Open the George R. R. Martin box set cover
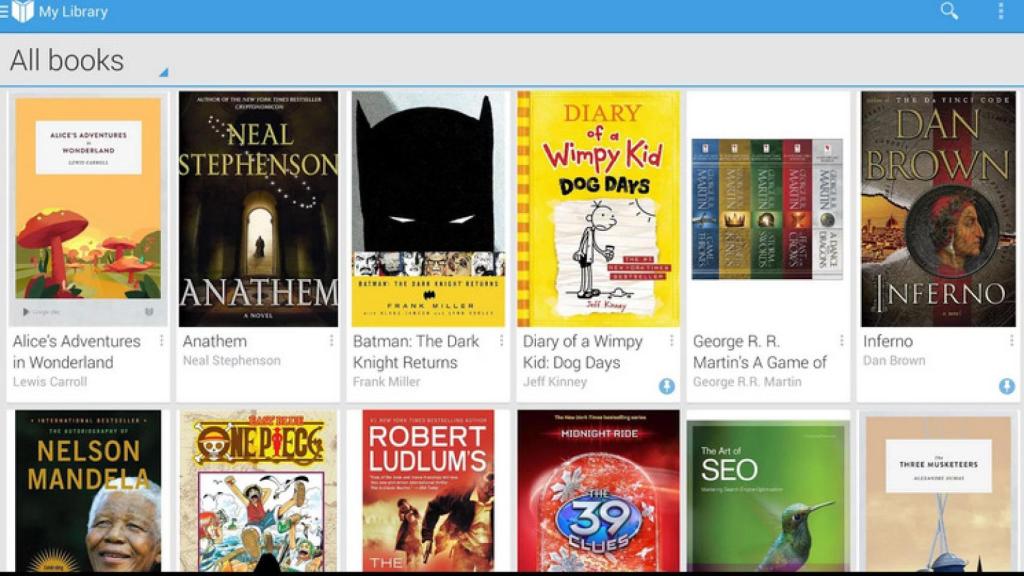The image size is (1024, 576). 767,209
